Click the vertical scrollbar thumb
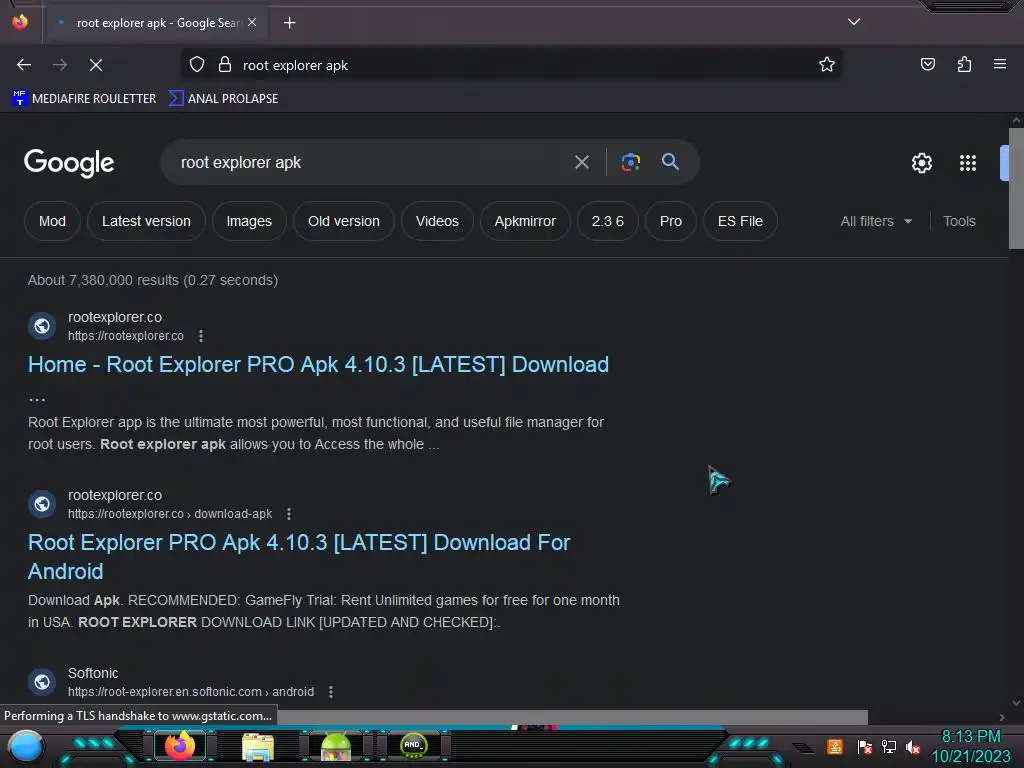The height and width of the screenshot is (768, 1024). point(1016,188)
